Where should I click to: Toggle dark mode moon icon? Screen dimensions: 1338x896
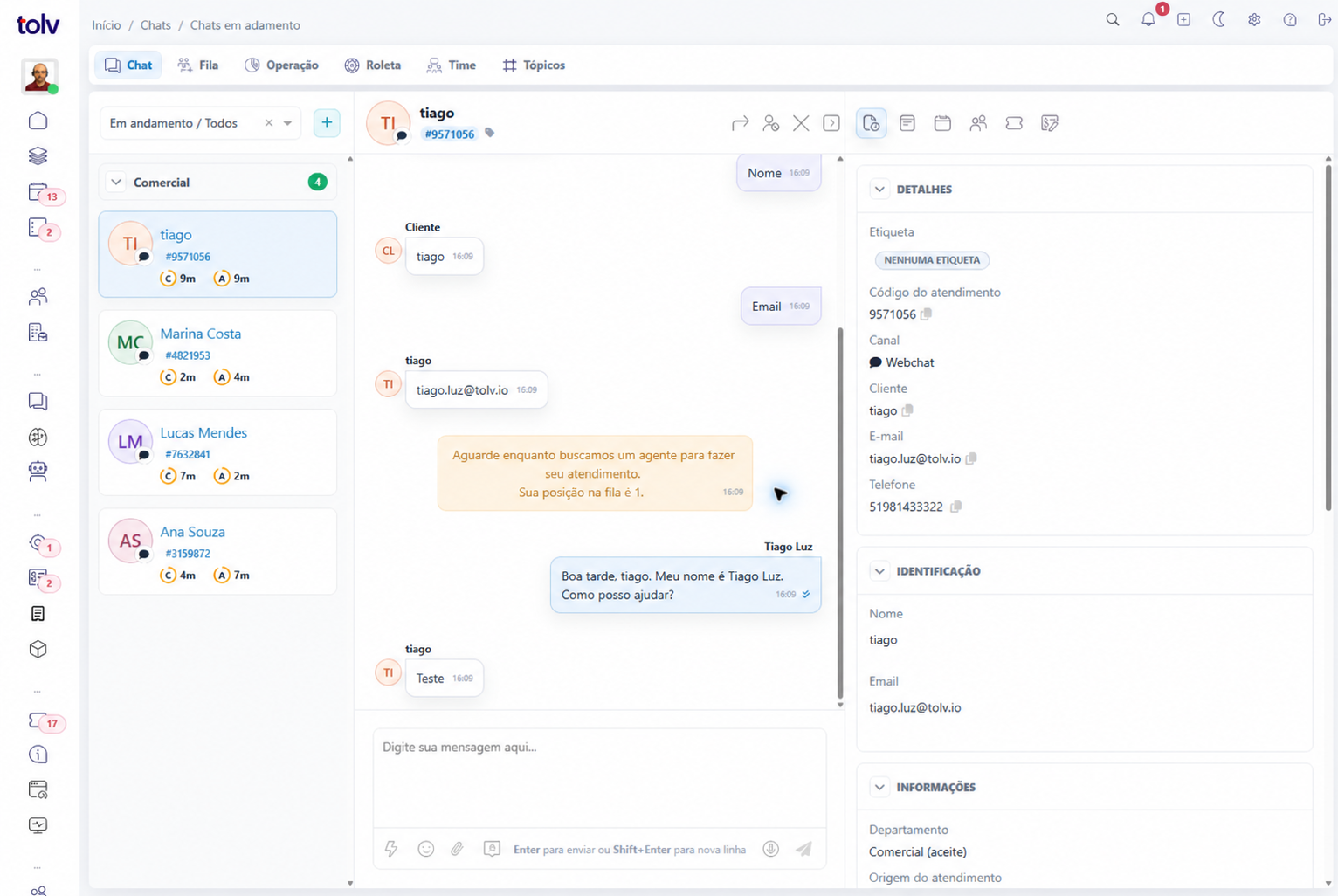tap(1219, 19)
